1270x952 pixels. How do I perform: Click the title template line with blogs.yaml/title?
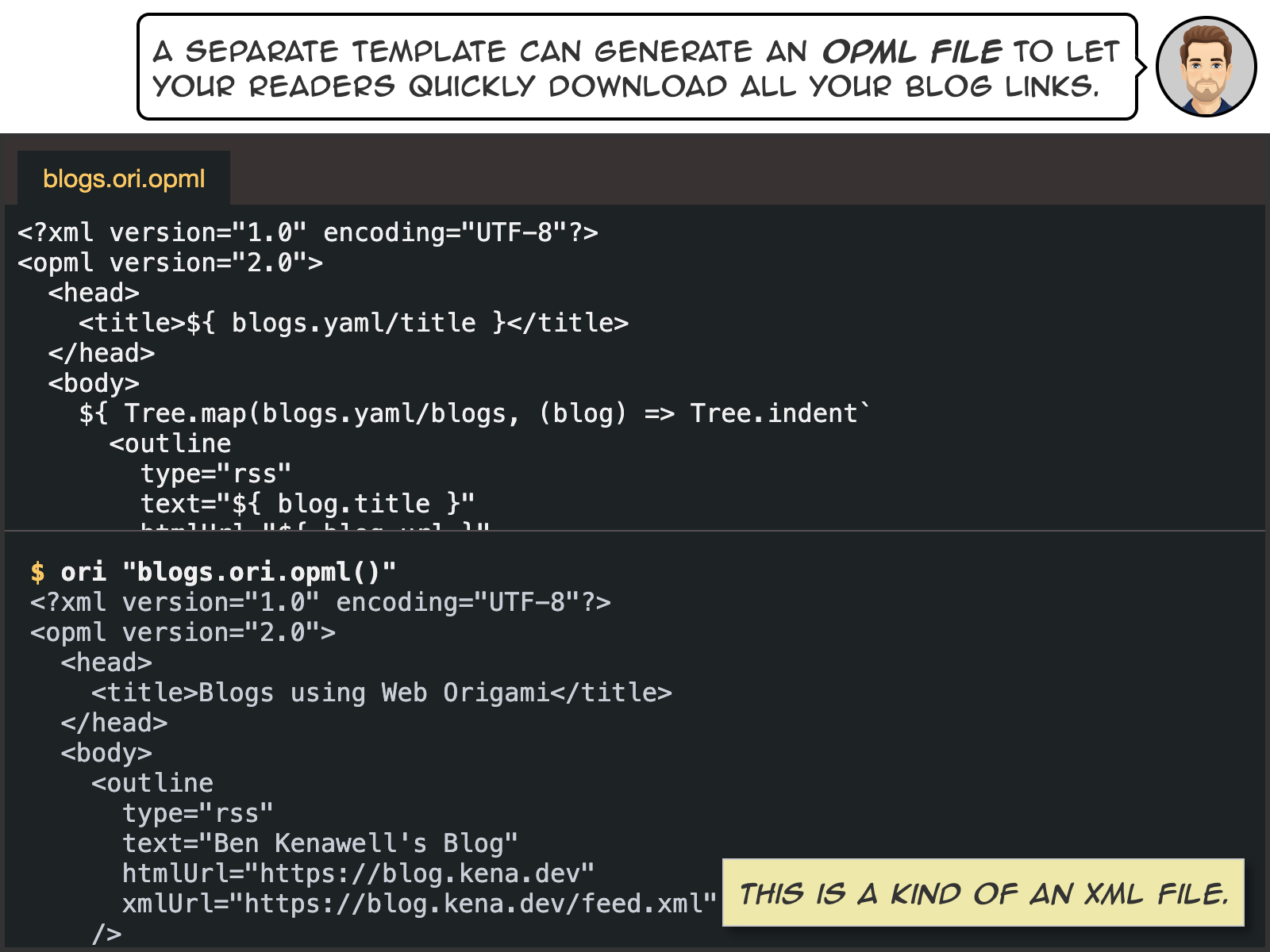coord(354,323)
